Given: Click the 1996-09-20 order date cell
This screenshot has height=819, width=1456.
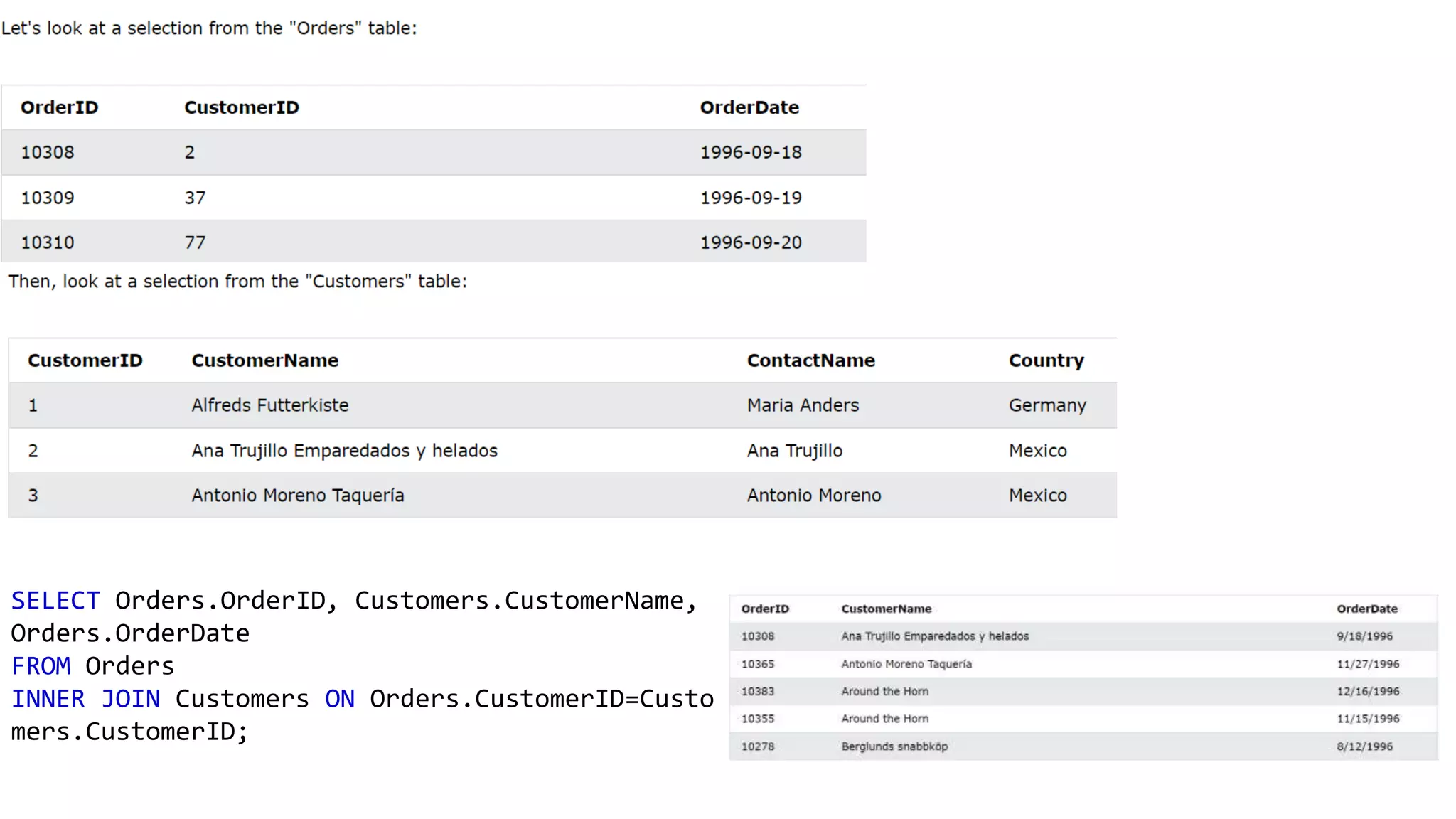Looking at the screenshot, I should tap(750, 242).
